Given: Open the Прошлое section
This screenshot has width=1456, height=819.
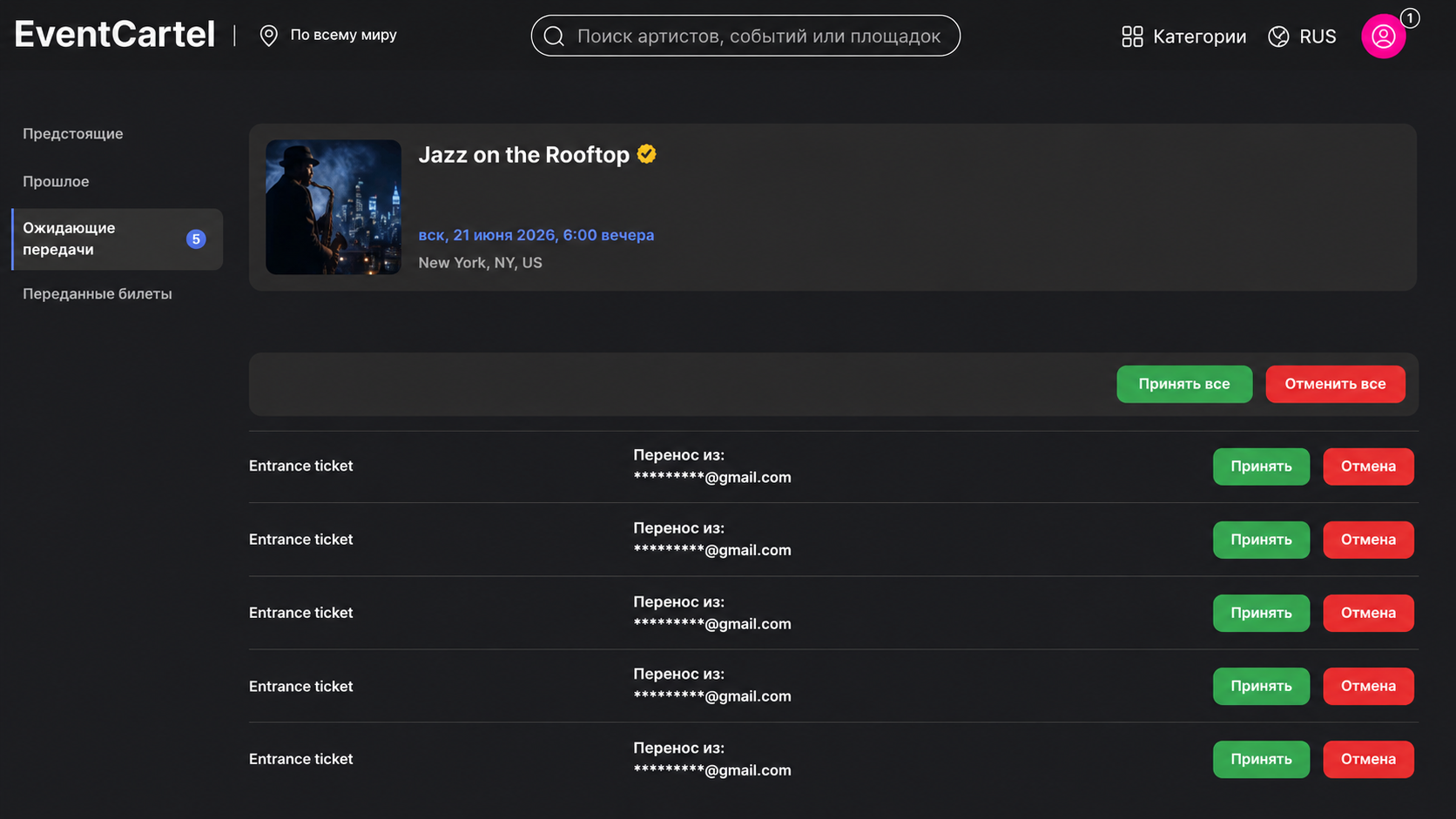Looking at the screenshot, I should pyautogui.click(x=56, y=181).
